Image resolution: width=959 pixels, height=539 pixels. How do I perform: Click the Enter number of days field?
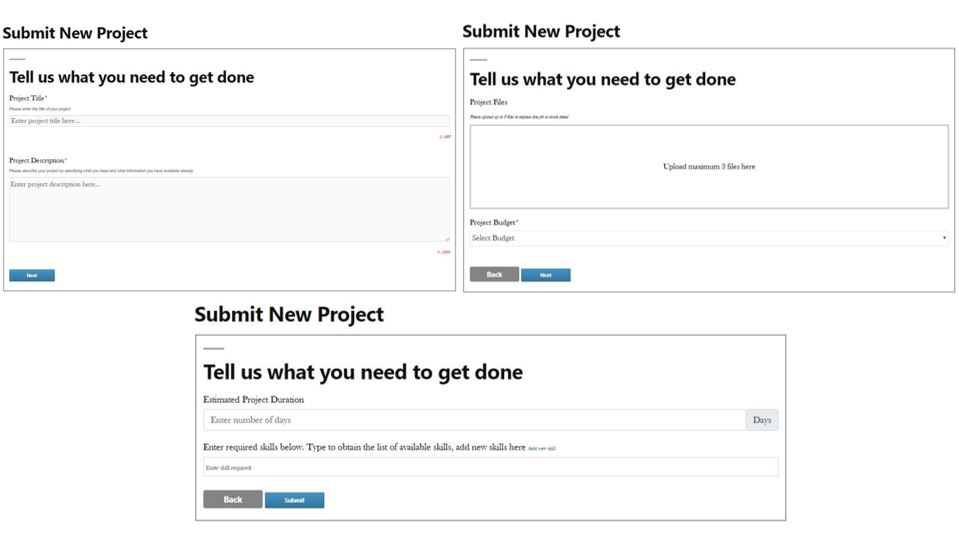pos(474,420)
